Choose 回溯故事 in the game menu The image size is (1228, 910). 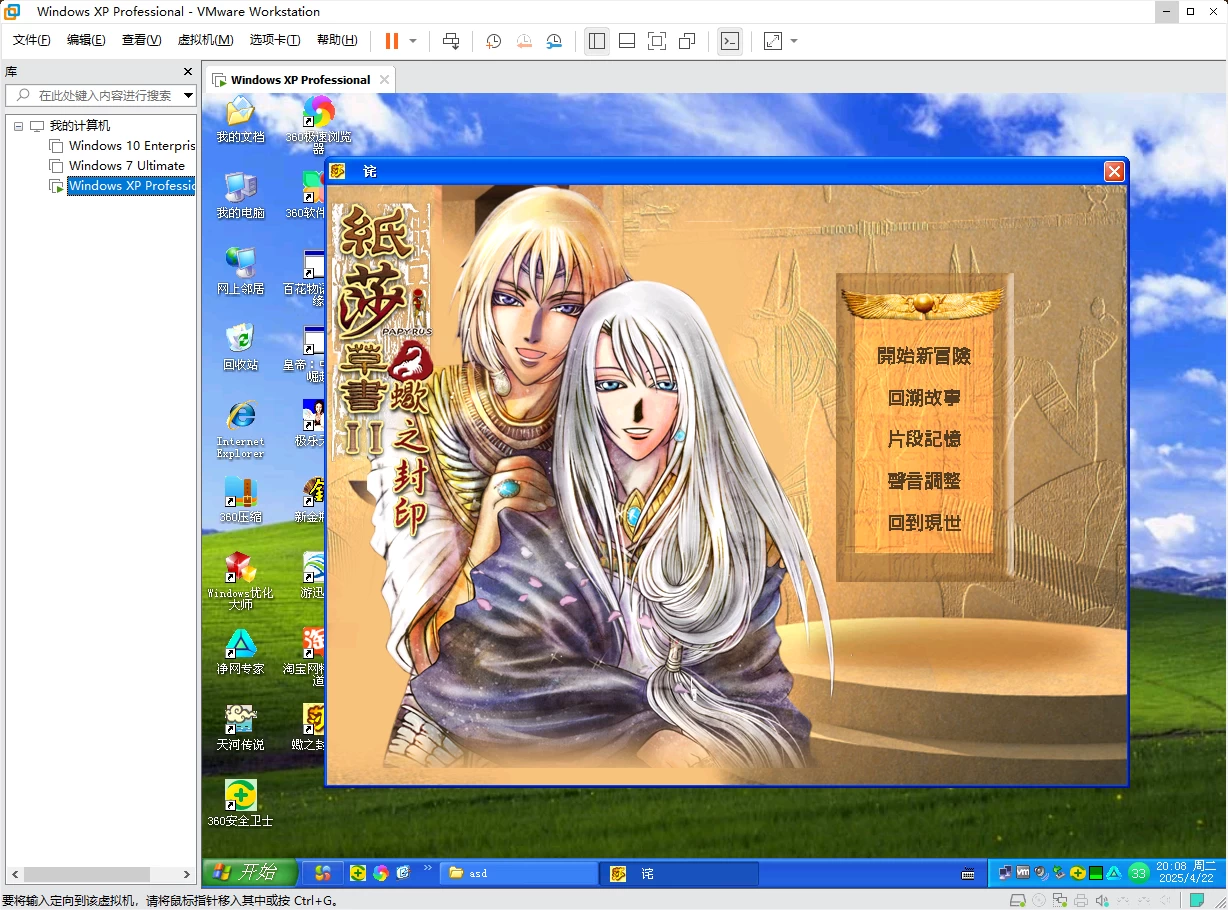click(x=924, y=398)
